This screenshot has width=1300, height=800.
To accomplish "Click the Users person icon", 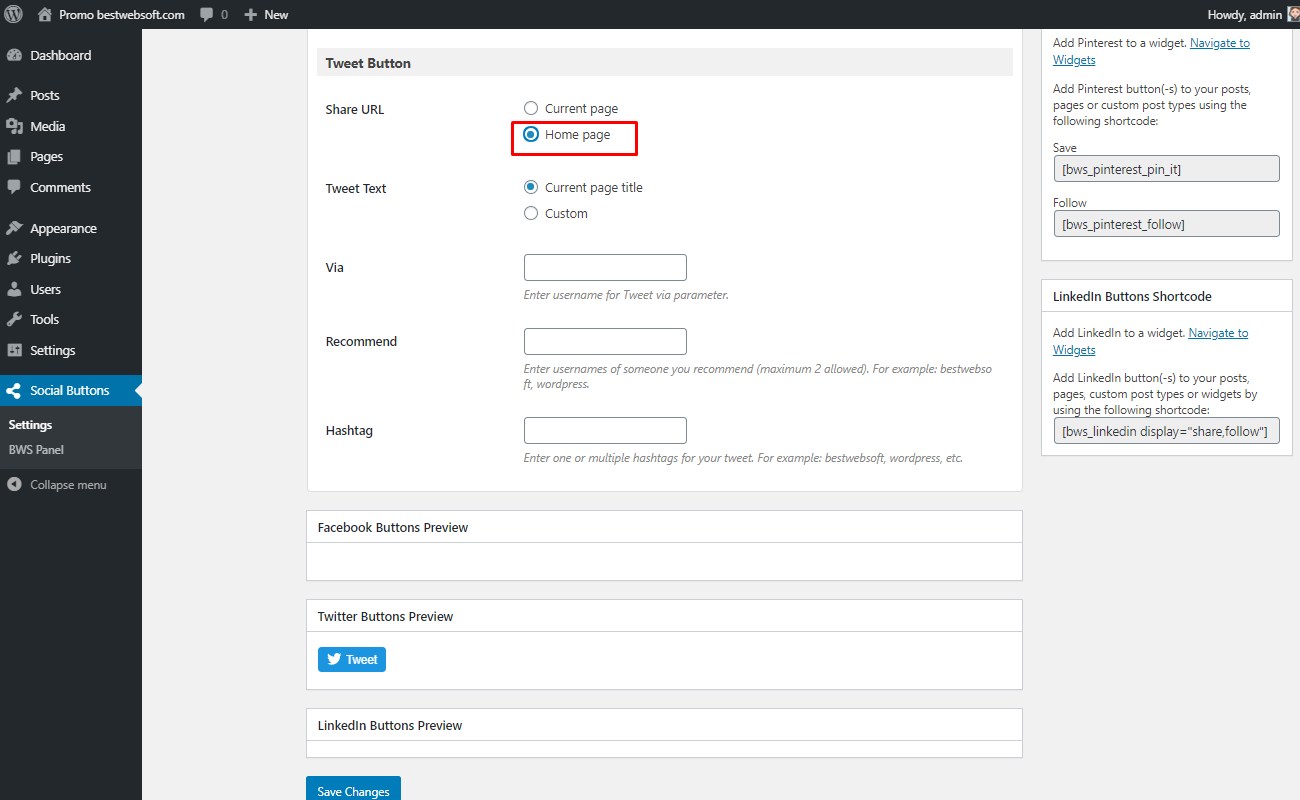I will click(14, 289).
